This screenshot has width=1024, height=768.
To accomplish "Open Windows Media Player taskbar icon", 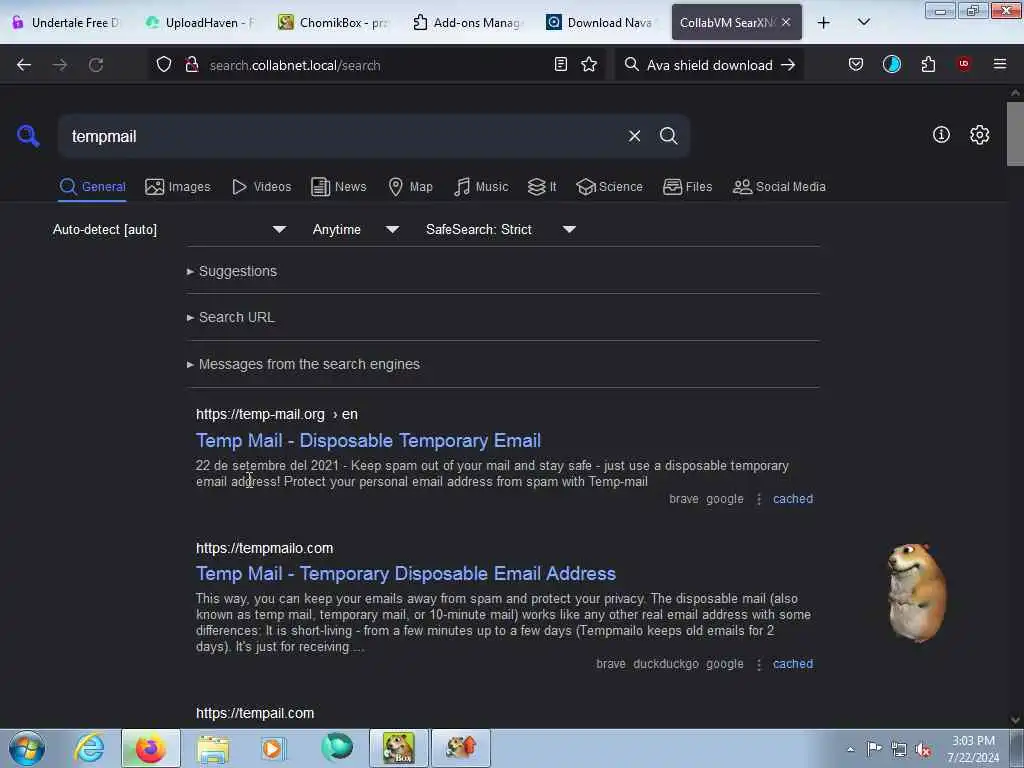I will tap(273, 748).
